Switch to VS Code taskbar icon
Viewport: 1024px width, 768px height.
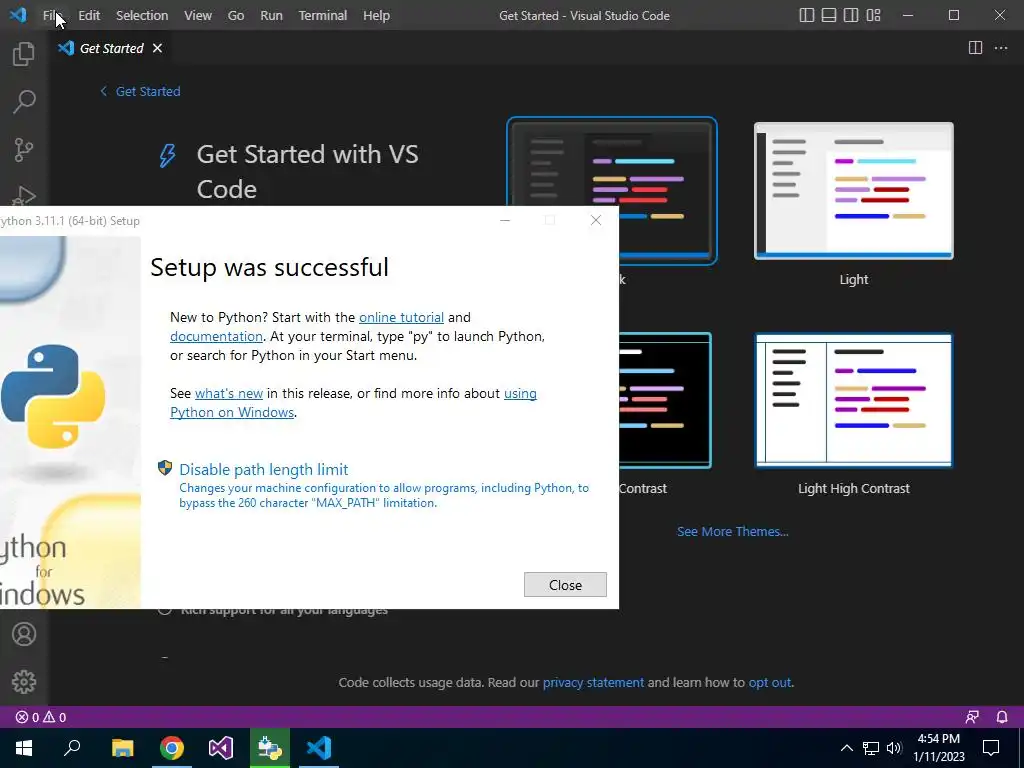319,748
